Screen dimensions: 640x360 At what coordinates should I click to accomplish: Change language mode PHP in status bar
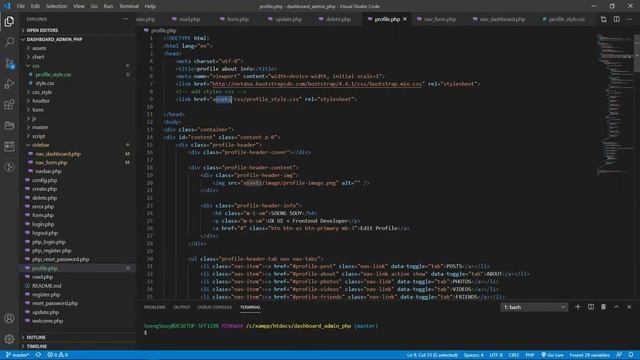530,355
